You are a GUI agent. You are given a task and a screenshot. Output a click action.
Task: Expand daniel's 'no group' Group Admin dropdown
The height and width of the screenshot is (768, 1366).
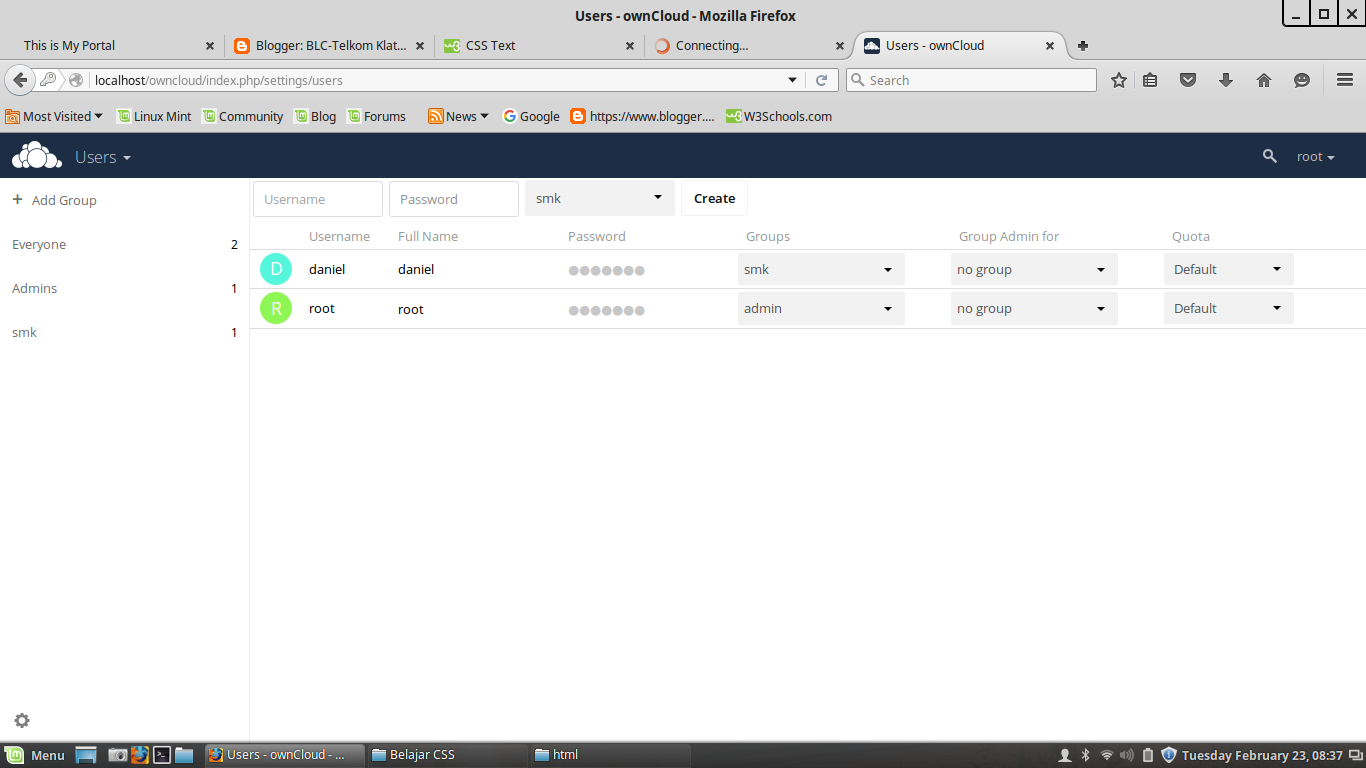point(1033,269)
